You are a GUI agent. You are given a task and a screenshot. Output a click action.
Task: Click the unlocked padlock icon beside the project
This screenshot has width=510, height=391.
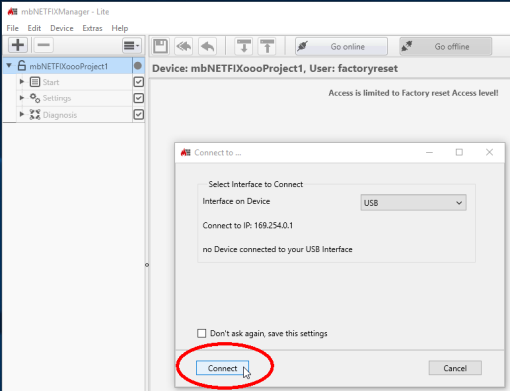(x=22, y=65)
